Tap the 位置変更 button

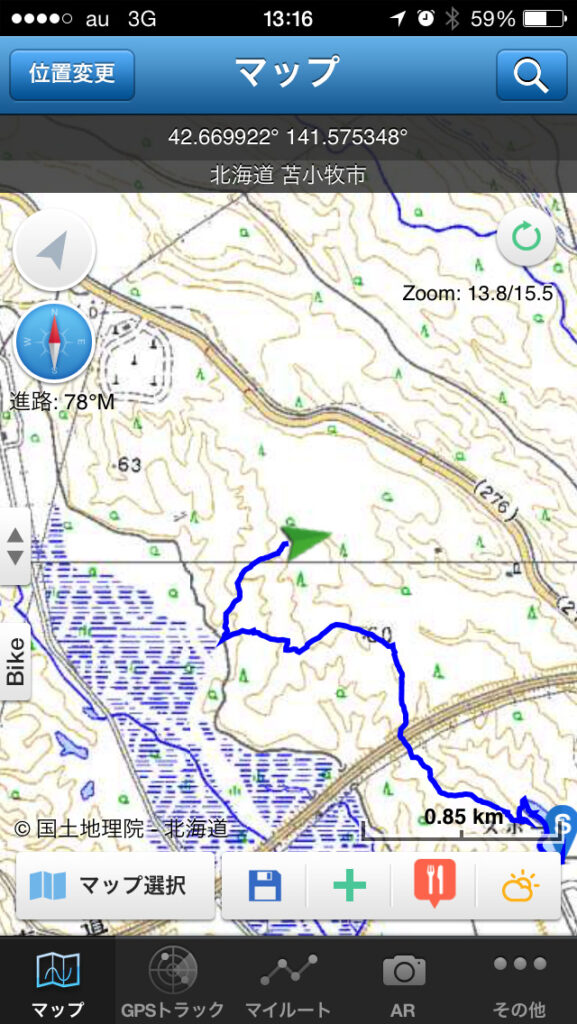72,74
